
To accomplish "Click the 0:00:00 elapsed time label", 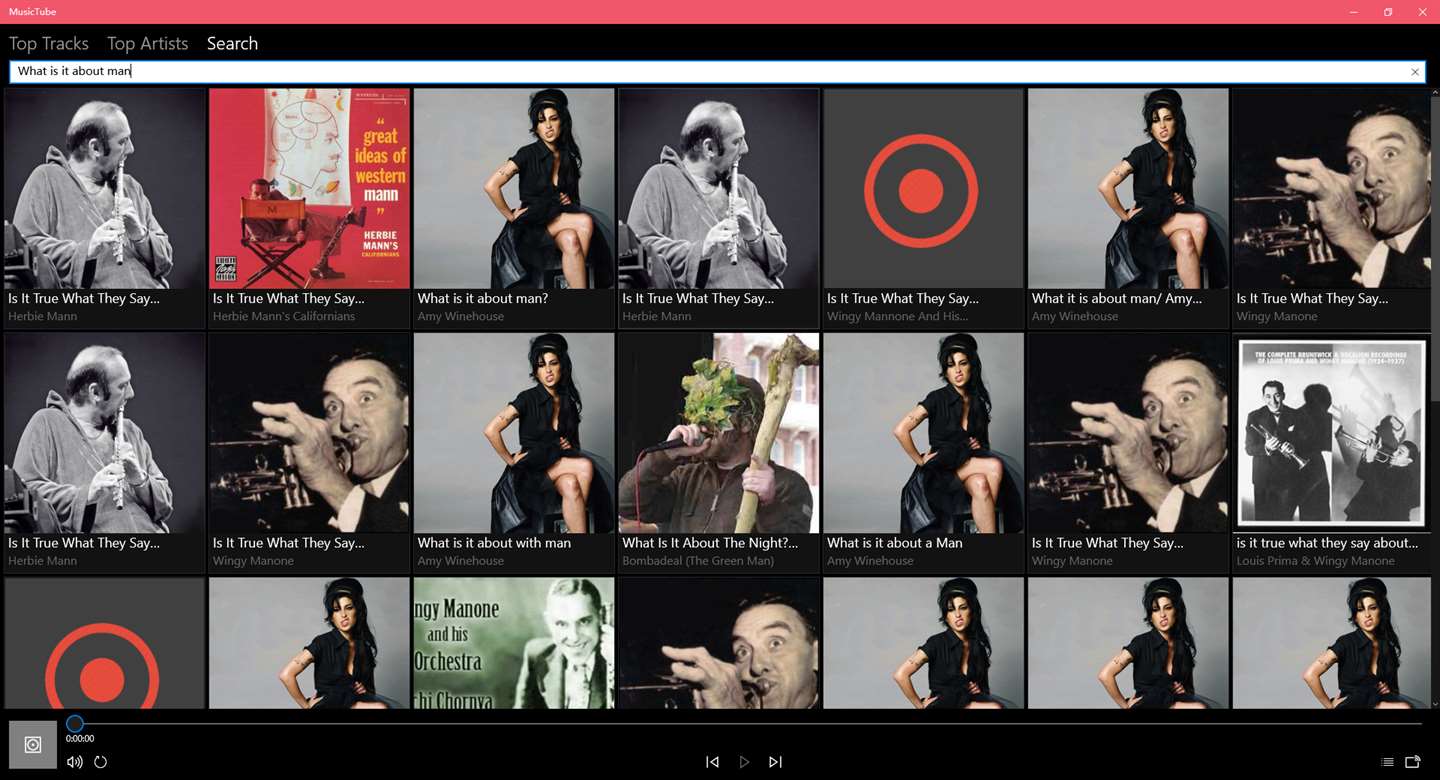I will [x=80, y=739].
